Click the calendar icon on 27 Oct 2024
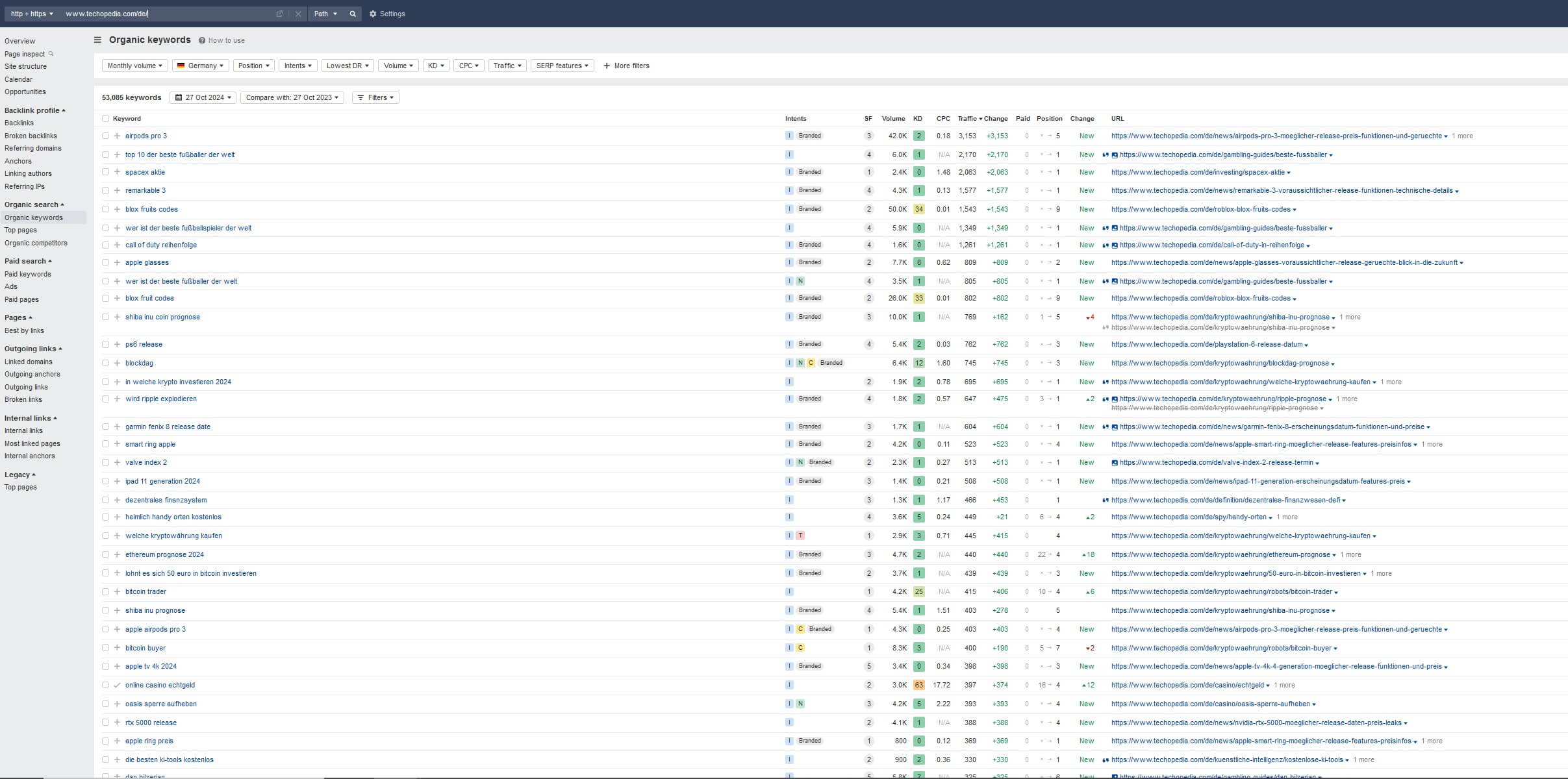 coord(179,97)
